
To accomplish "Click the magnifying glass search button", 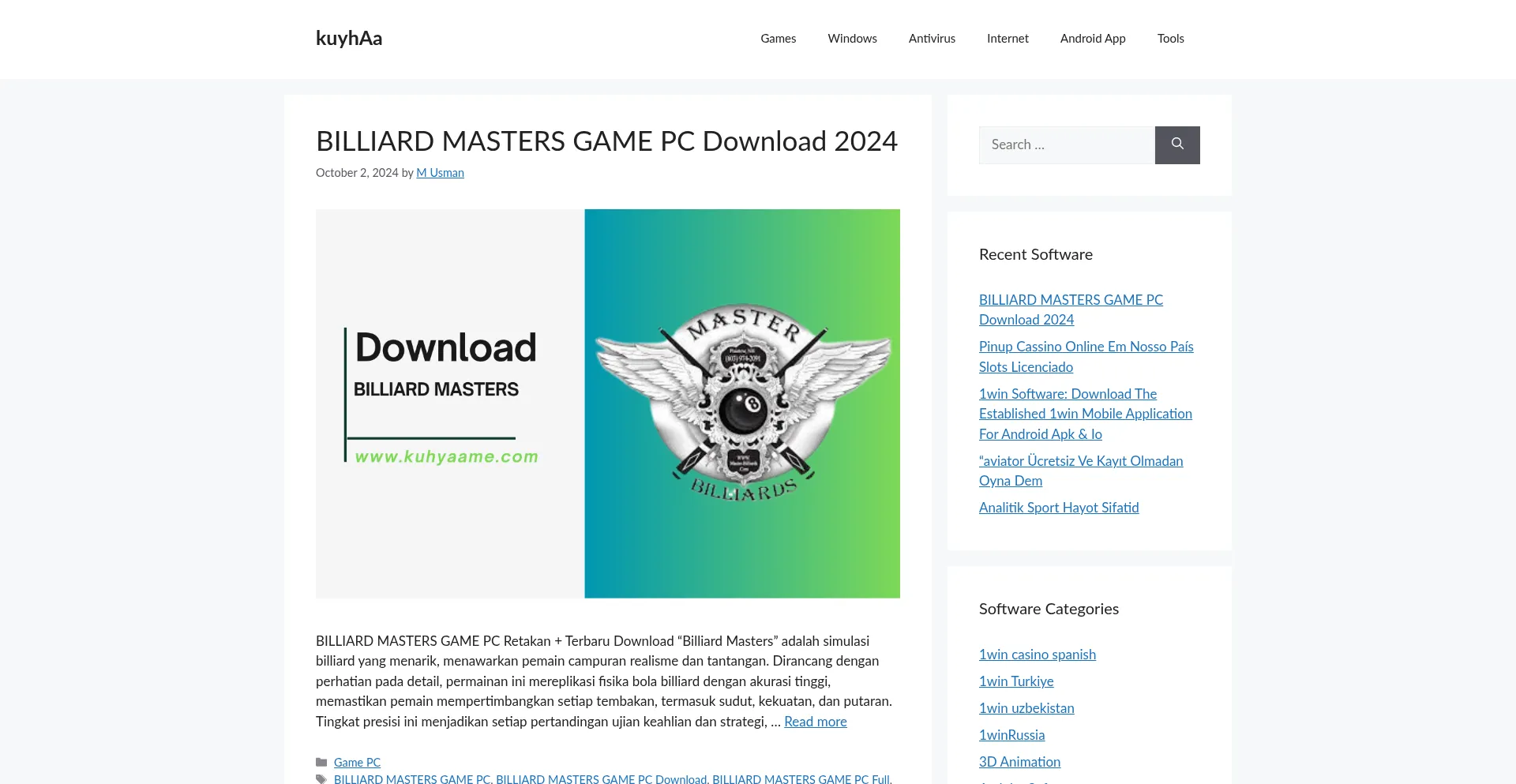I will point(1176,145).
